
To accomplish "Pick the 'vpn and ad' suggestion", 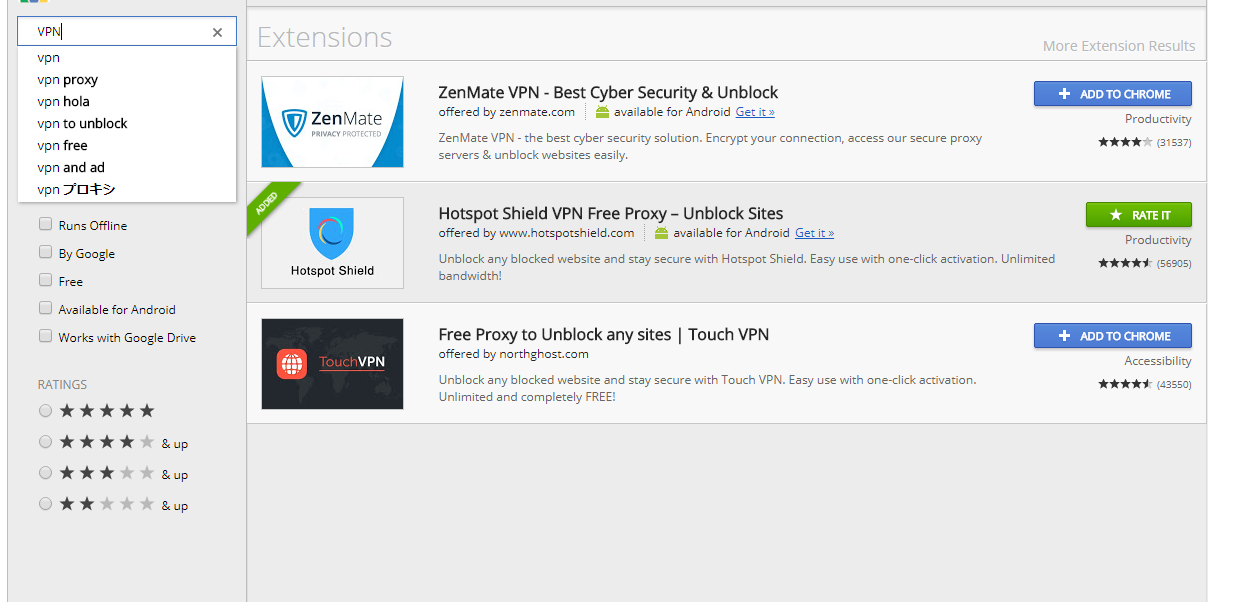I will point(127,168).
